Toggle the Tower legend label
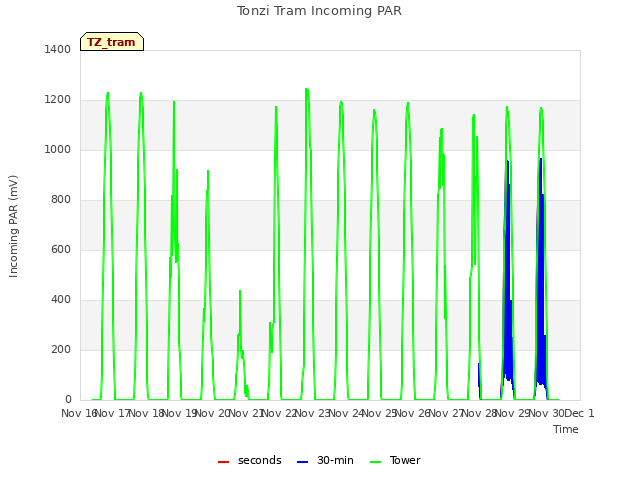Screen dimensions: 640x480 coord(405,460)
